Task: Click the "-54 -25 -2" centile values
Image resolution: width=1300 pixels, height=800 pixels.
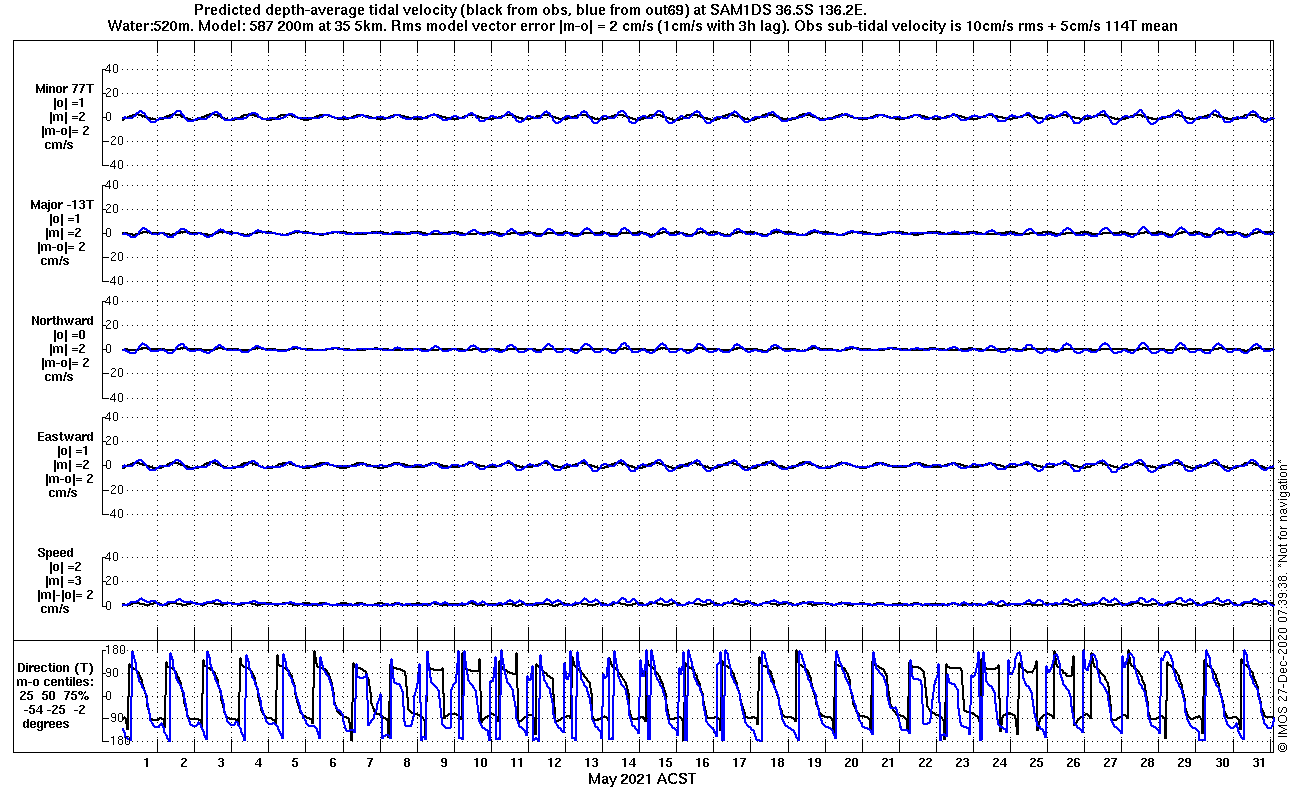Action: pos(55,710)
